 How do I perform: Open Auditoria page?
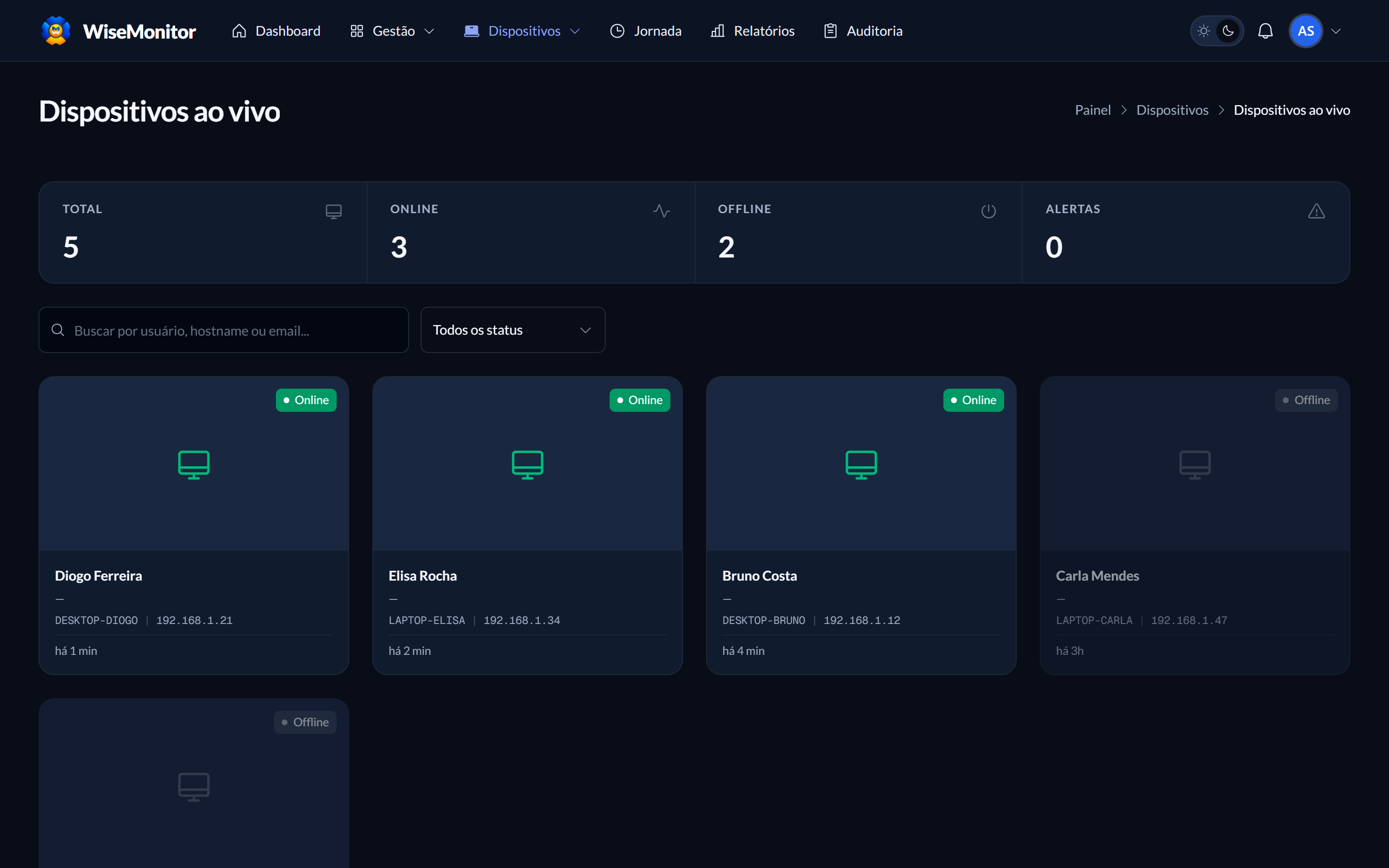(x=863, y=31)
